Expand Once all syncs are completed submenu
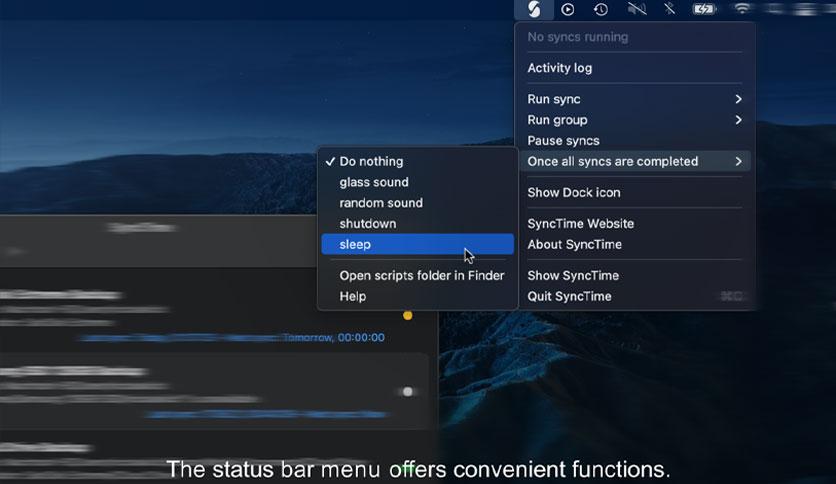This screenshot has width=836, height=484. coord(634,161)
